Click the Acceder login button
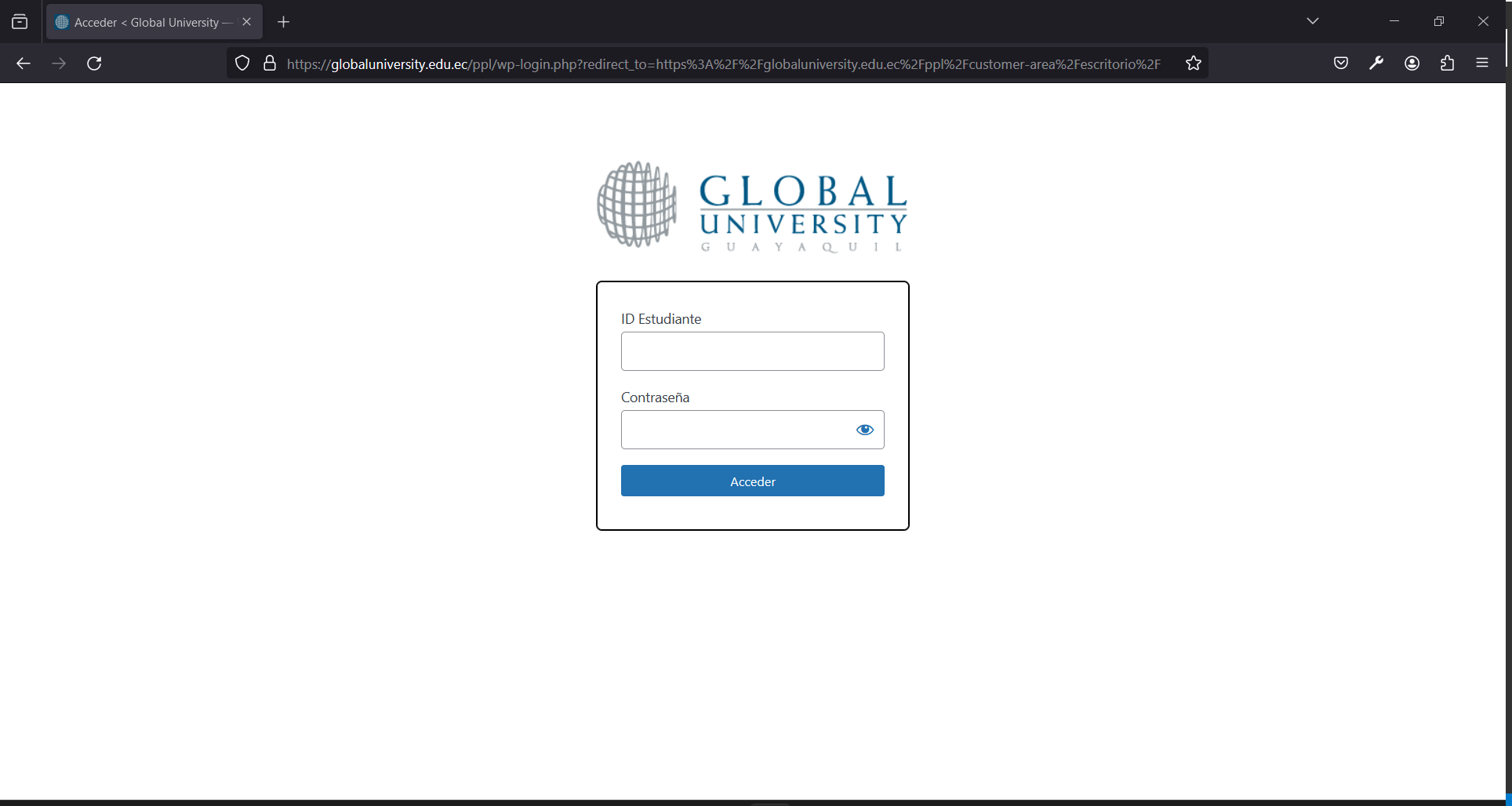The image size is (1512, 806). pos(753,481)
